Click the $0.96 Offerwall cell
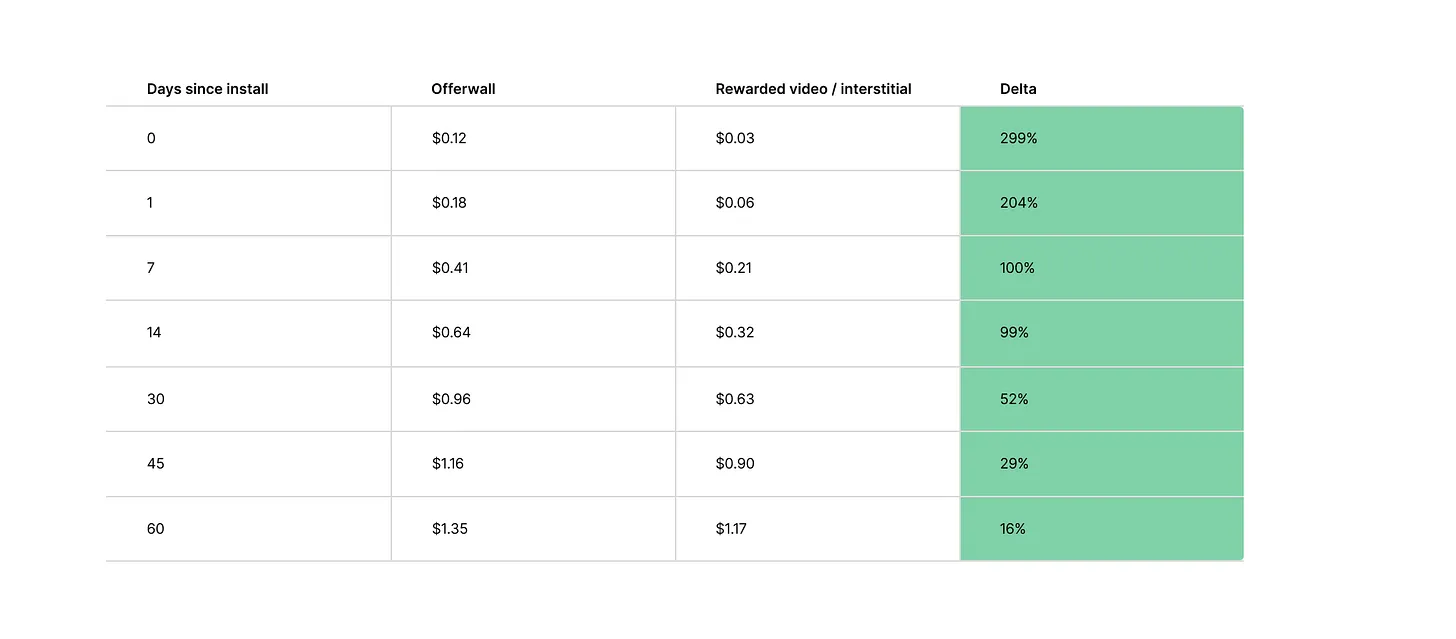 click(x=451, y=399)
